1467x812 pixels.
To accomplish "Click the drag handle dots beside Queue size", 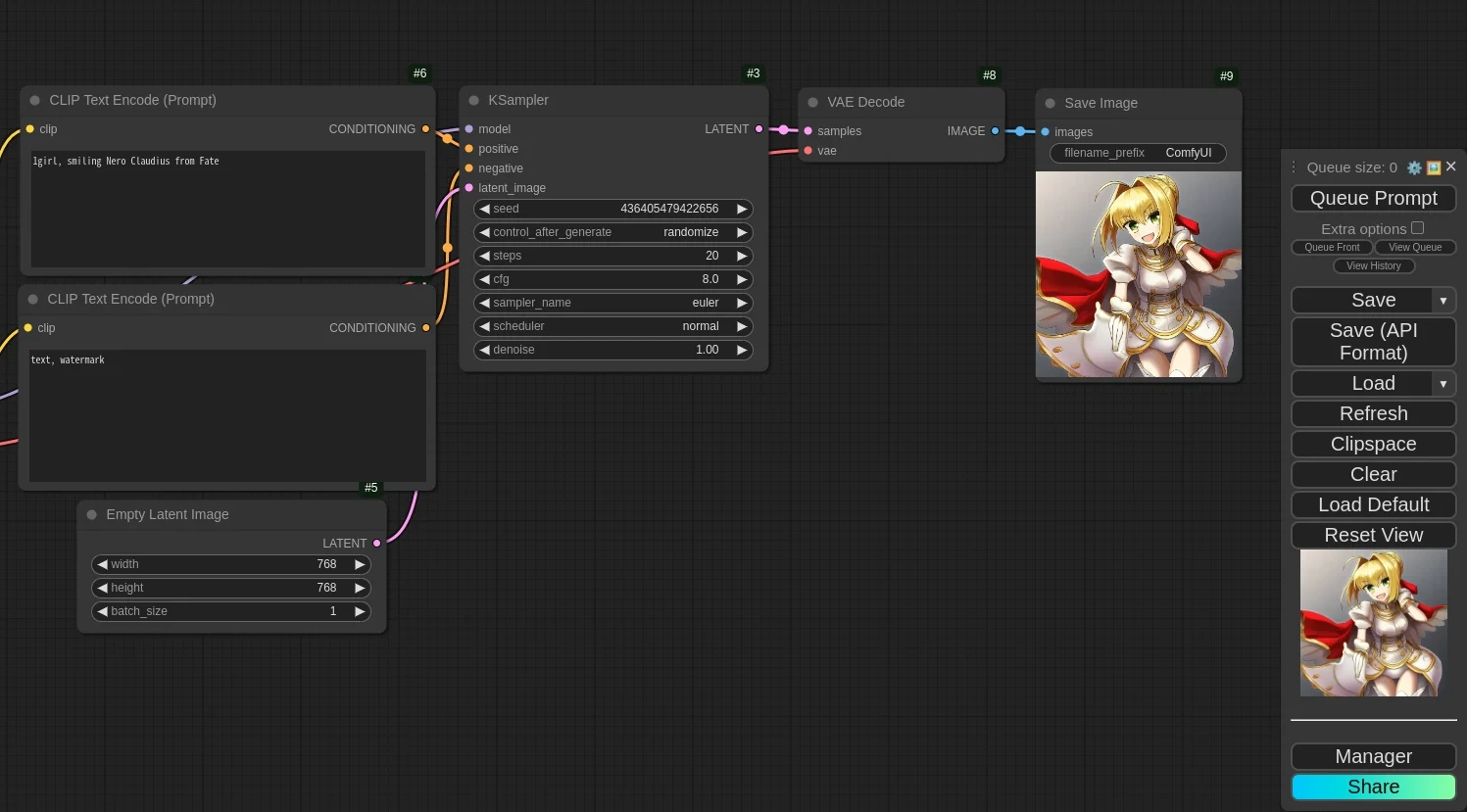I will (x=1294, y=167).
